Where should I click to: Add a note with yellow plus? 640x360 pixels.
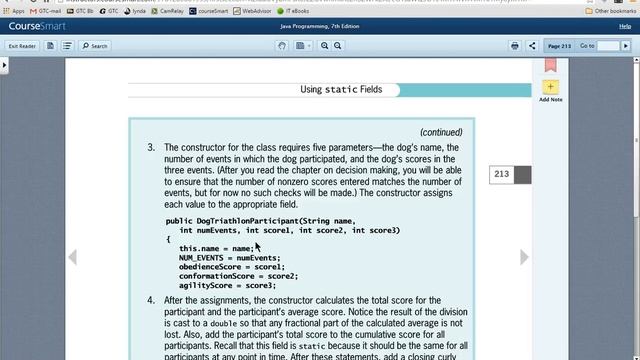(x=550, y=87)
